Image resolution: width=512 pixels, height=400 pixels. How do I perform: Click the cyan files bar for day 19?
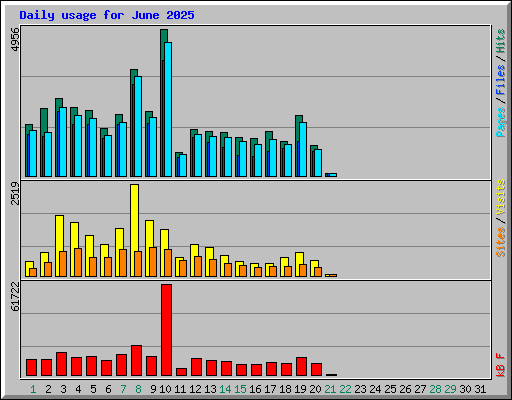(303, 149)
